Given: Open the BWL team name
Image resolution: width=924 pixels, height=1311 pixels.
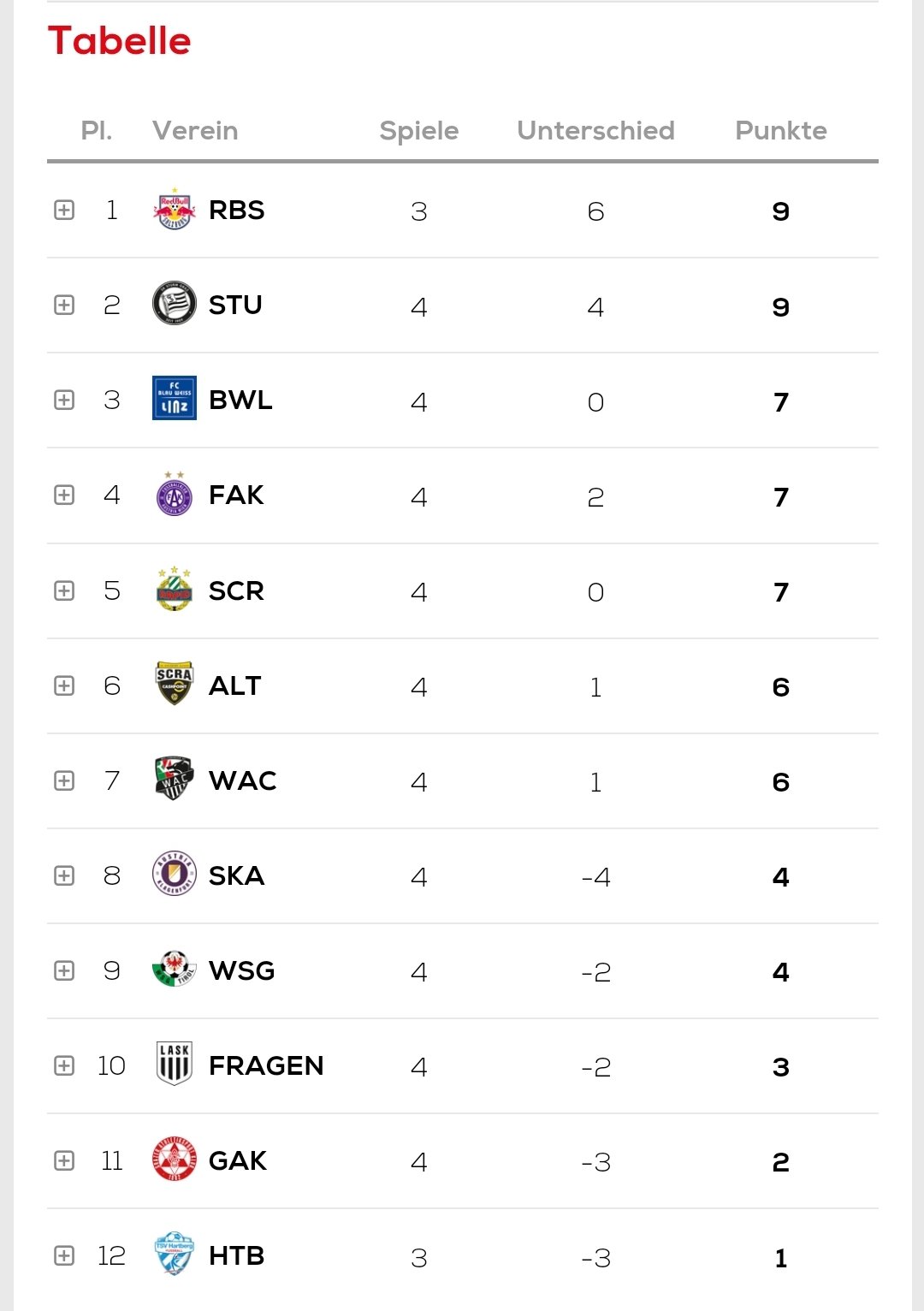Looking at the screenshot, I should pos(240,400).
